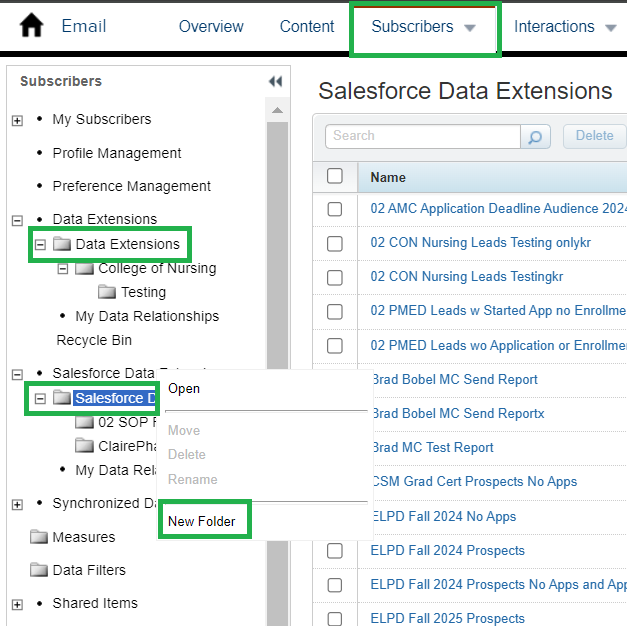Click the tree panel scrollbar thumb
The height and width of the screenshot is (626, 627).
click(277, 244)
